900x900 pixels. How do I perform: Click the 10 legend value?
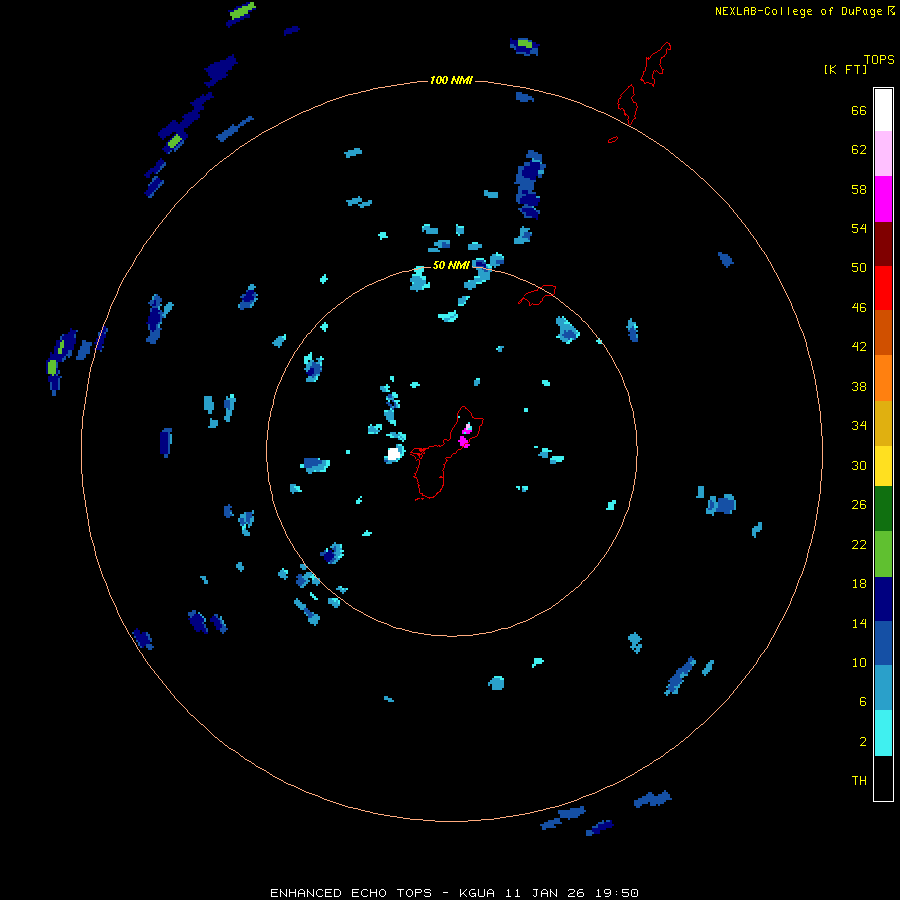pos(859,663)
